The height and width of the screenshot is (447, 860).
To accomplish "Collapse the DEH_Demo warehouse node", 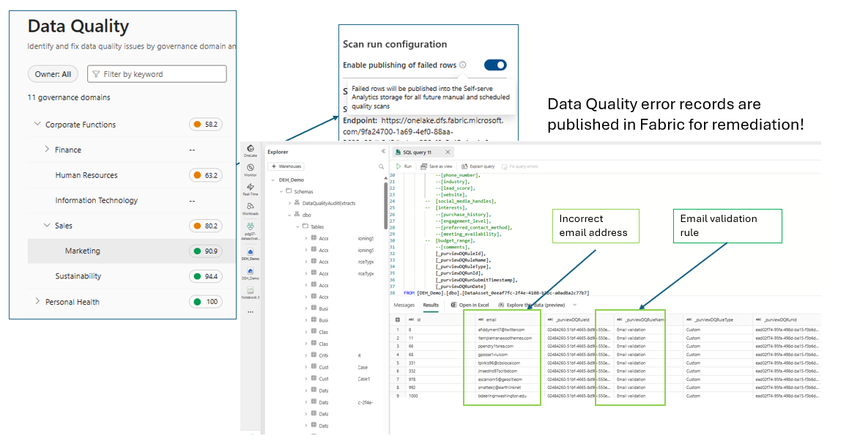I will tap(273, 180).
